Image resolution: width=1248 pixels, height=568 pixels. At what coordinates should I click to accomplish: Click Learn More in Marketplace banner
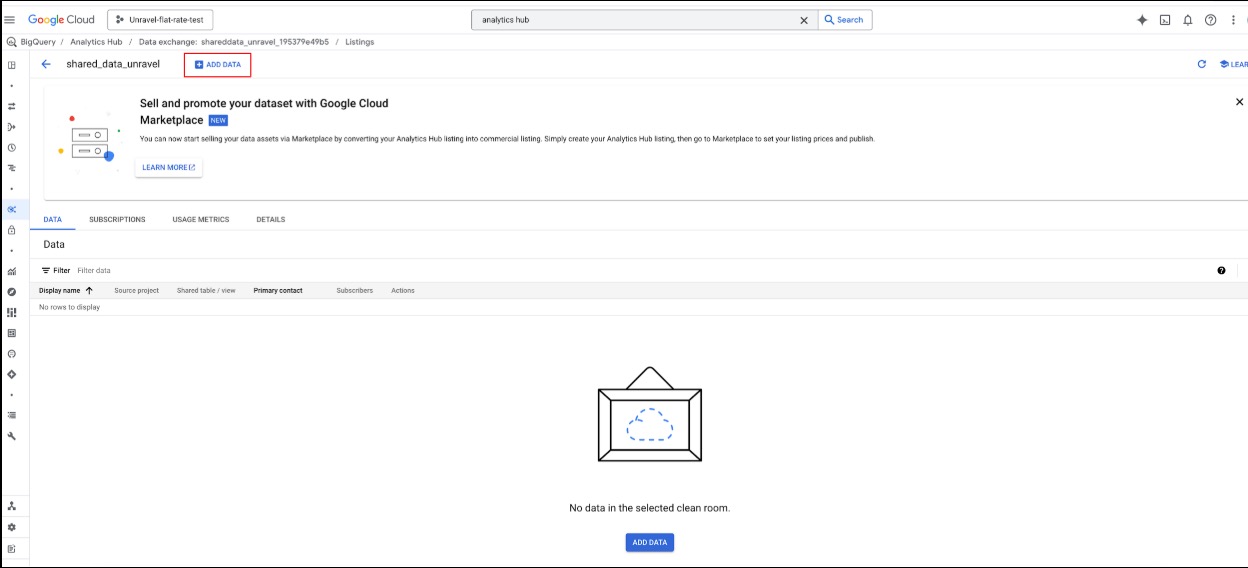(169, 167)
